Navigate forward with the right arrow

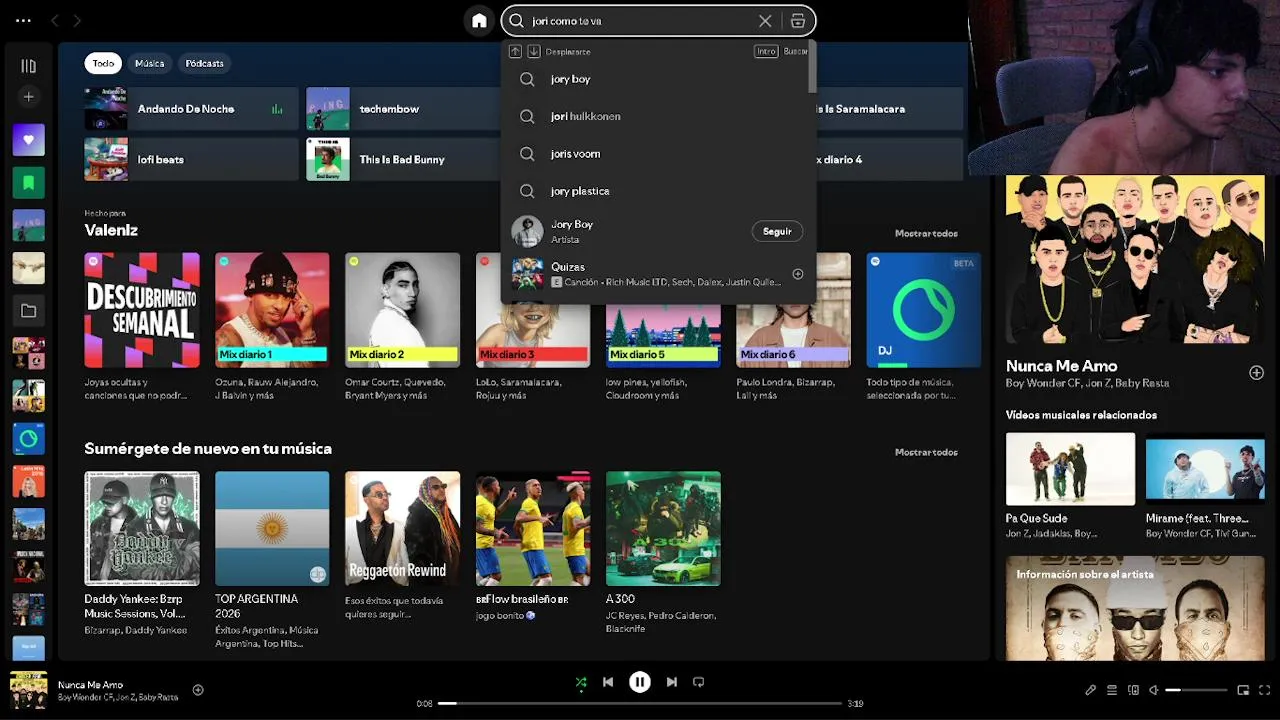tap(77, 20)
